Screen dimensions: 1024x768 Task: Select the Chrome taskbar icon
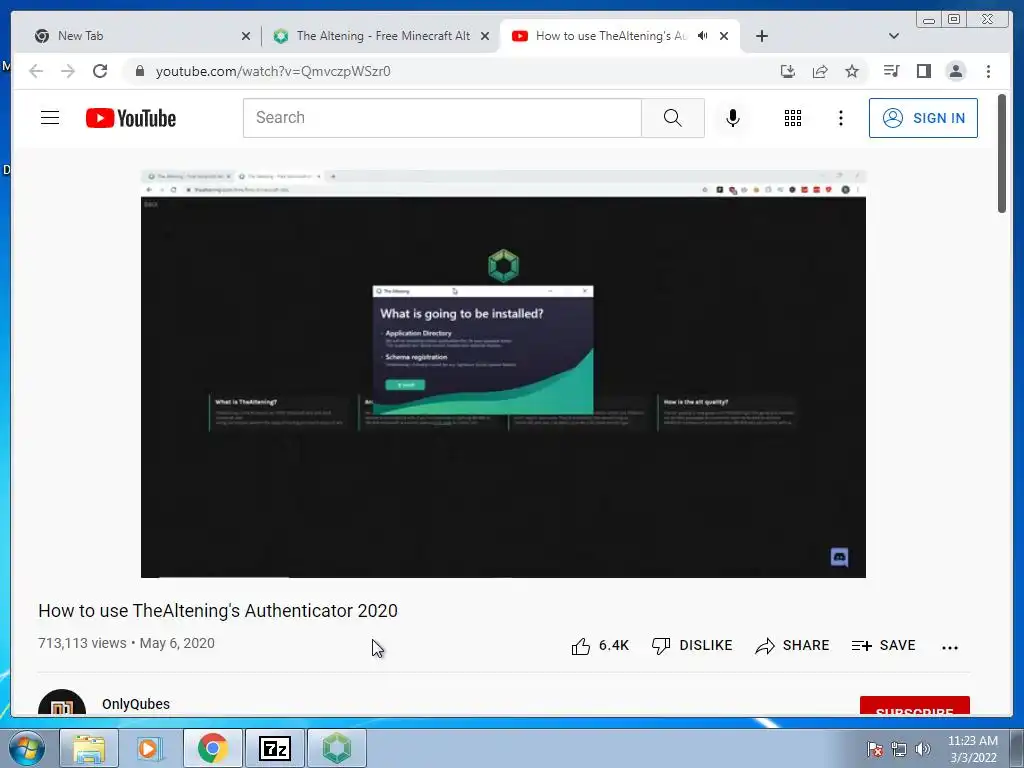pos(212,748)
